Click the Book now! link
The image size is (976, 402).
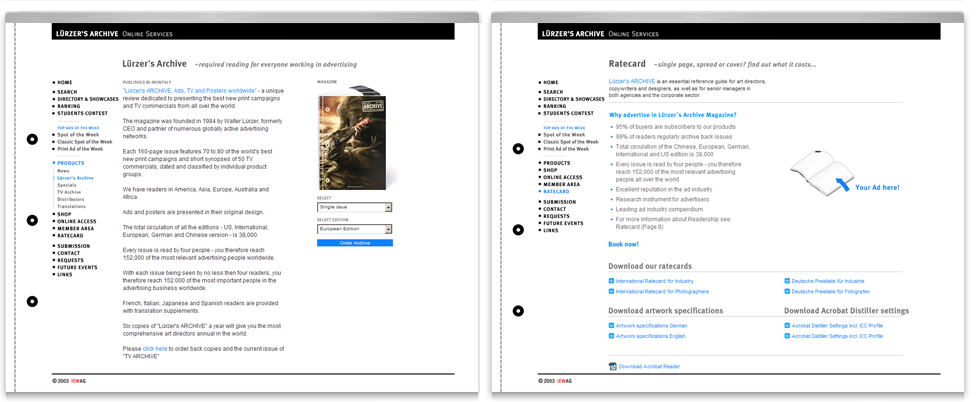click(623, 245)
